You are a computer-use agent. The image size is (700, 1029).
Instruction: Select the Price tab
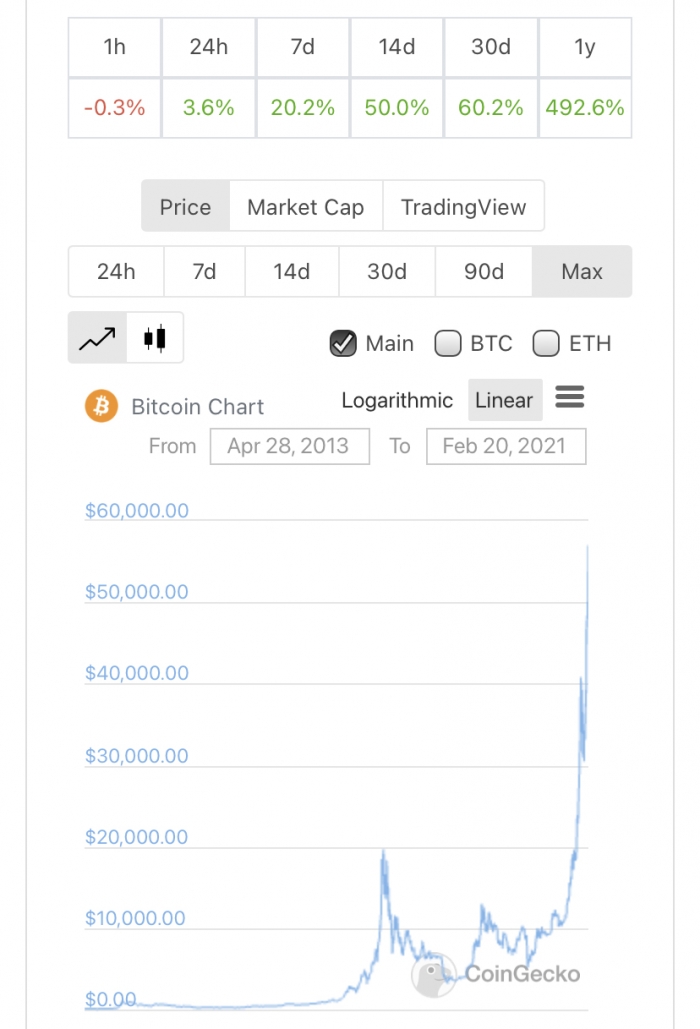pyautogui.click(x=186, y=206)
